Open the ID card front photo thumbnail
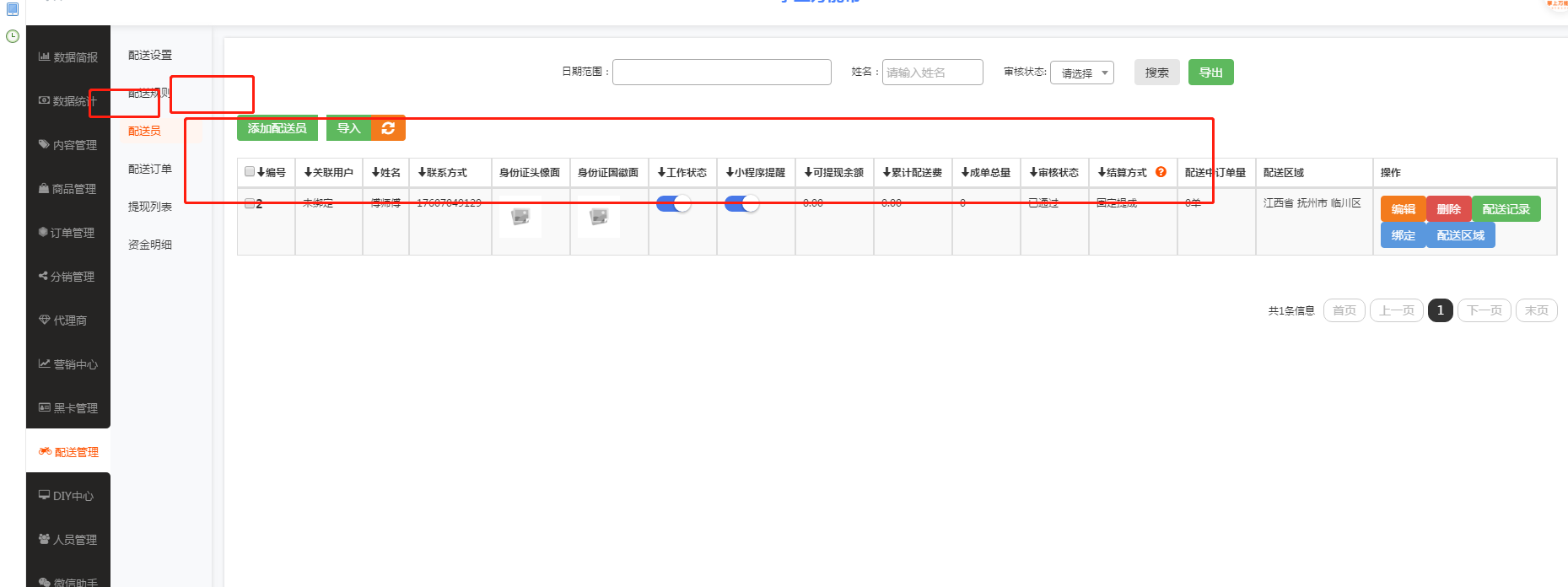This screenshot has height=587, width=1568. point(520,217)
